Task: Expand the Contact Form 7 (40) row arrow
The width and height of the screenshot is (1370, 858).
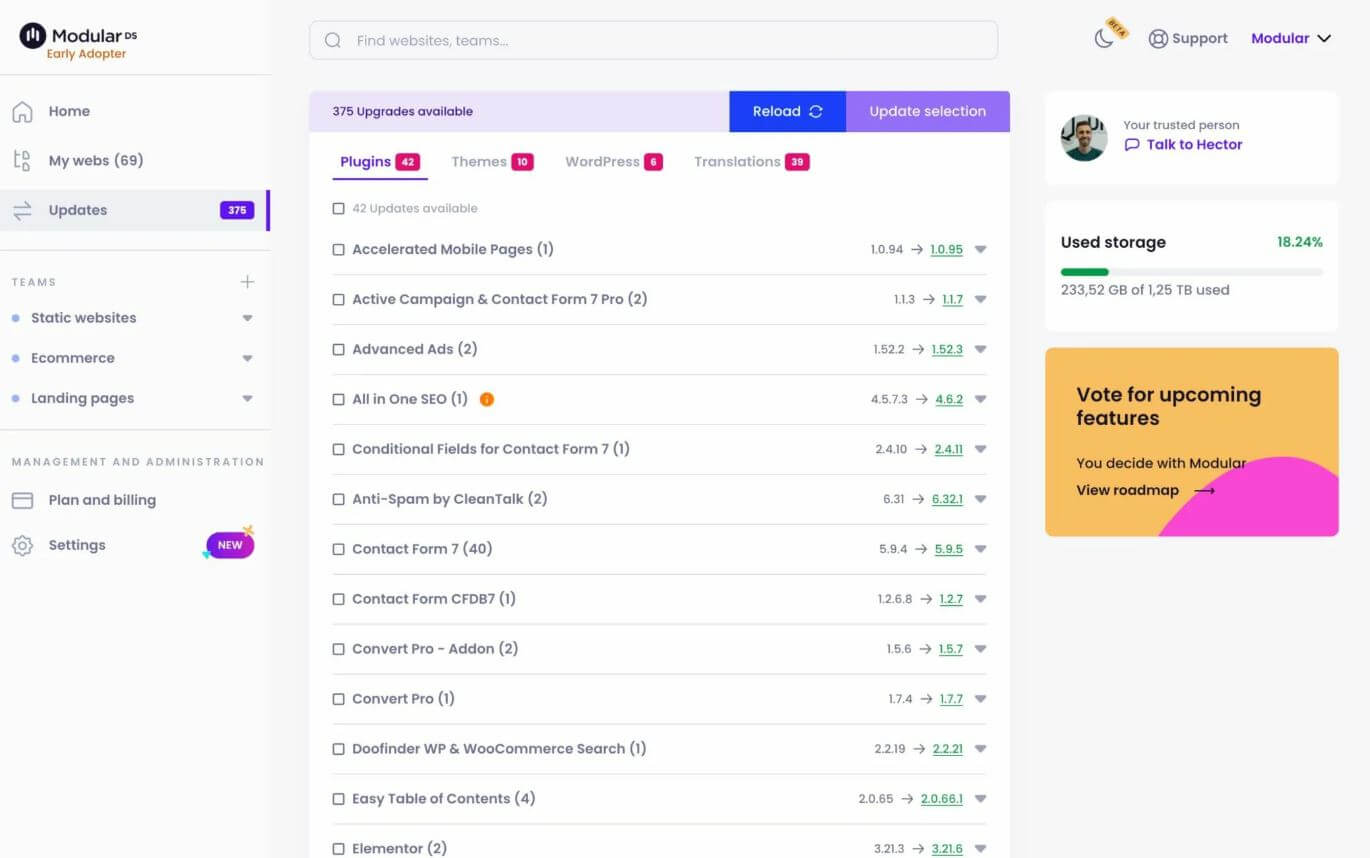Action: click(980, 549)
